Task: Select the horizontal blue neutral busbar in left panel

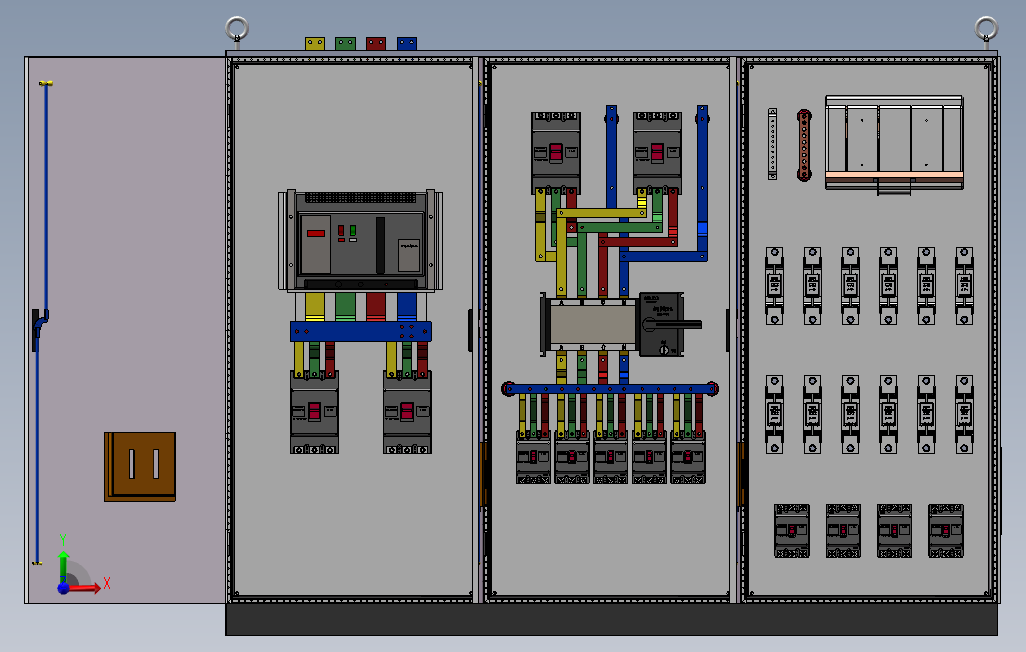Action: (x=361, y=331)
